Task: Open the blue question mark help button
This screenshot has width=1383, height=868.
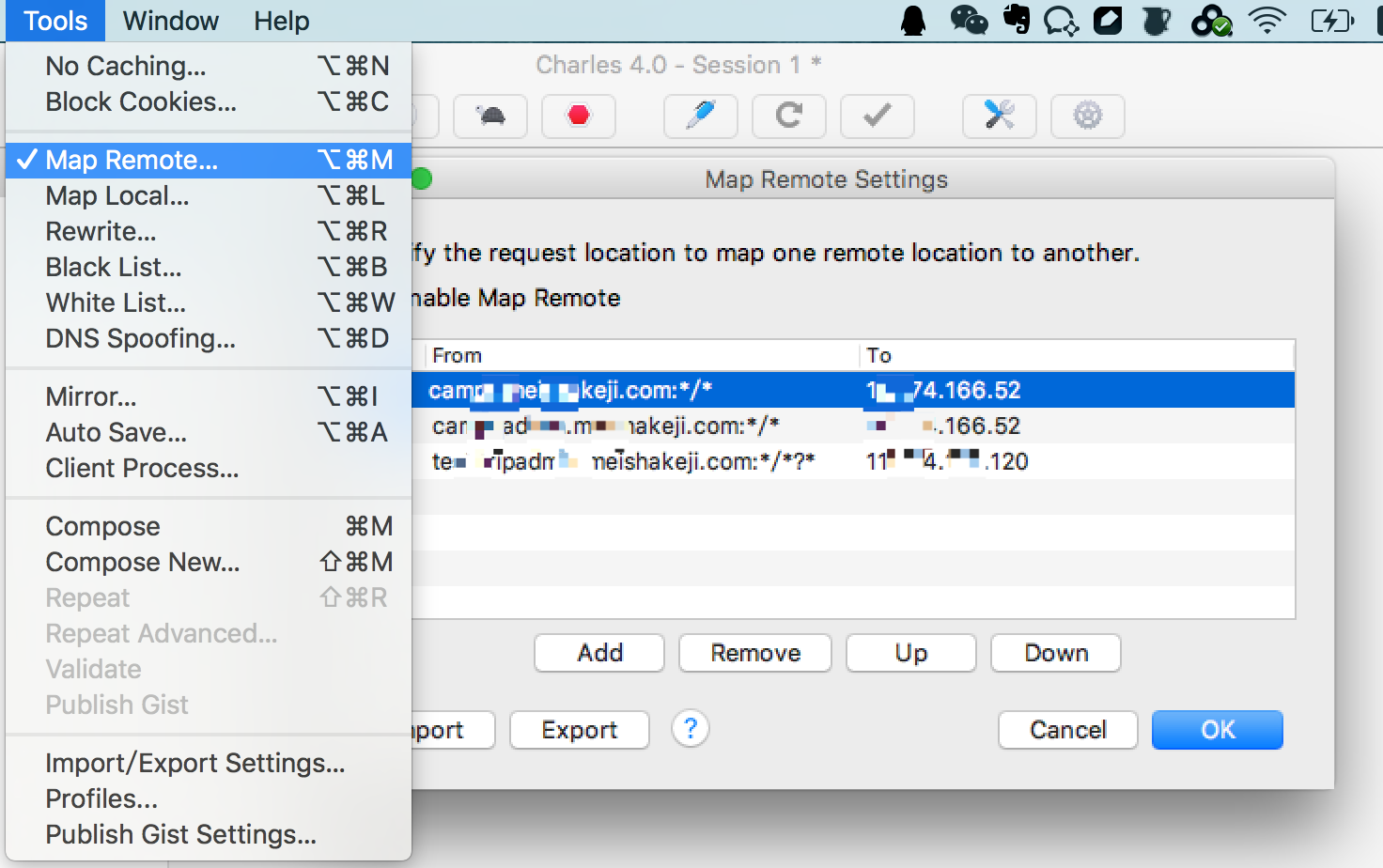Action: point(691,729)
